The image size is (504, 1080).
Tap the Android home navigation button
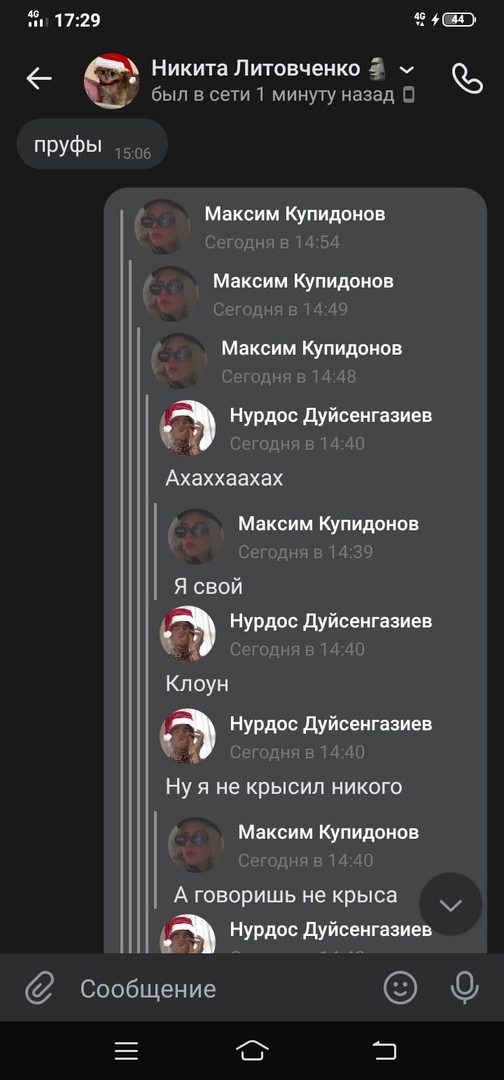pos(252,1050)
